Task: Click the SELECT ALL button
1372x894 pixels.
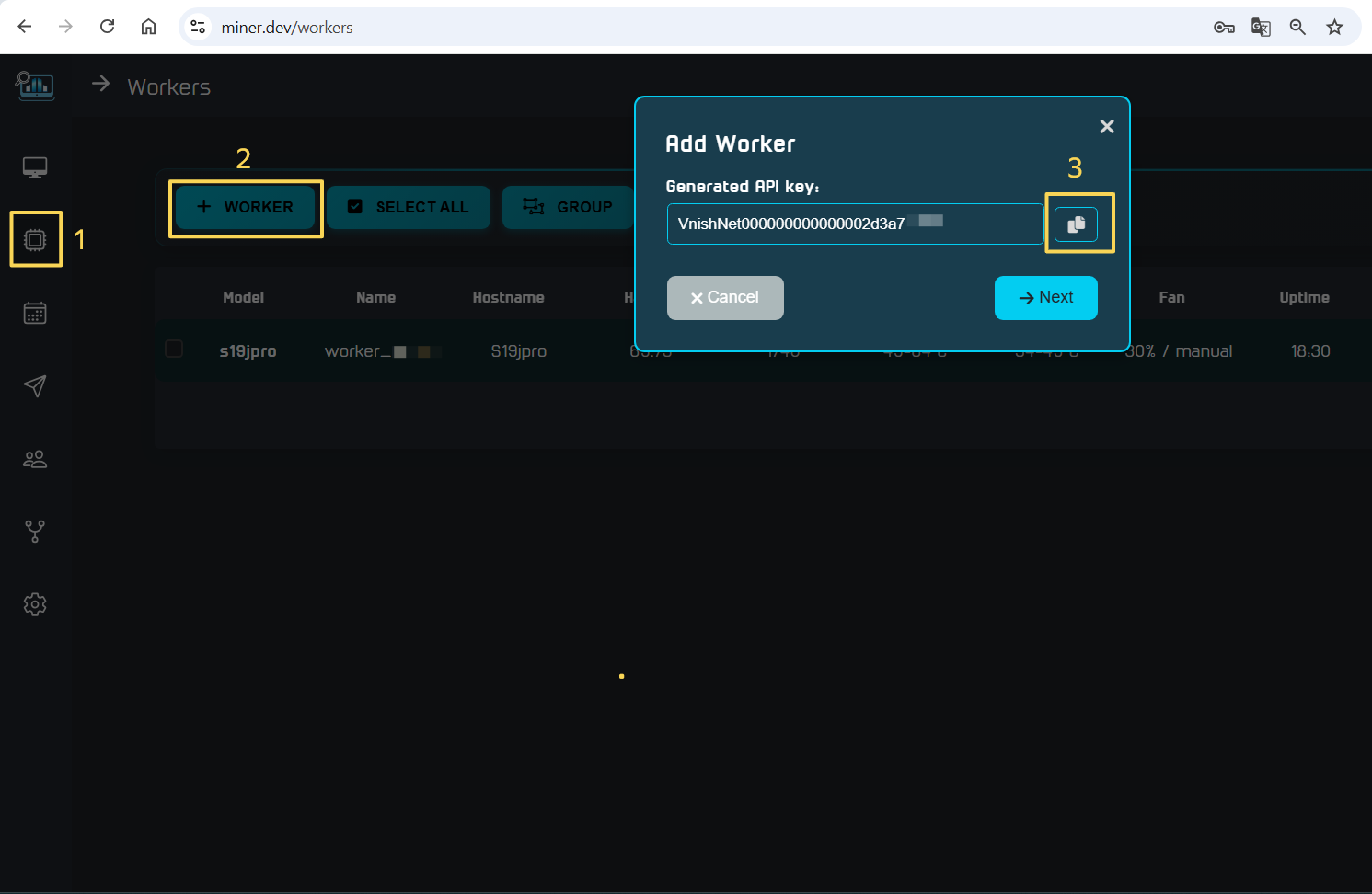Action: click(409, 207)
